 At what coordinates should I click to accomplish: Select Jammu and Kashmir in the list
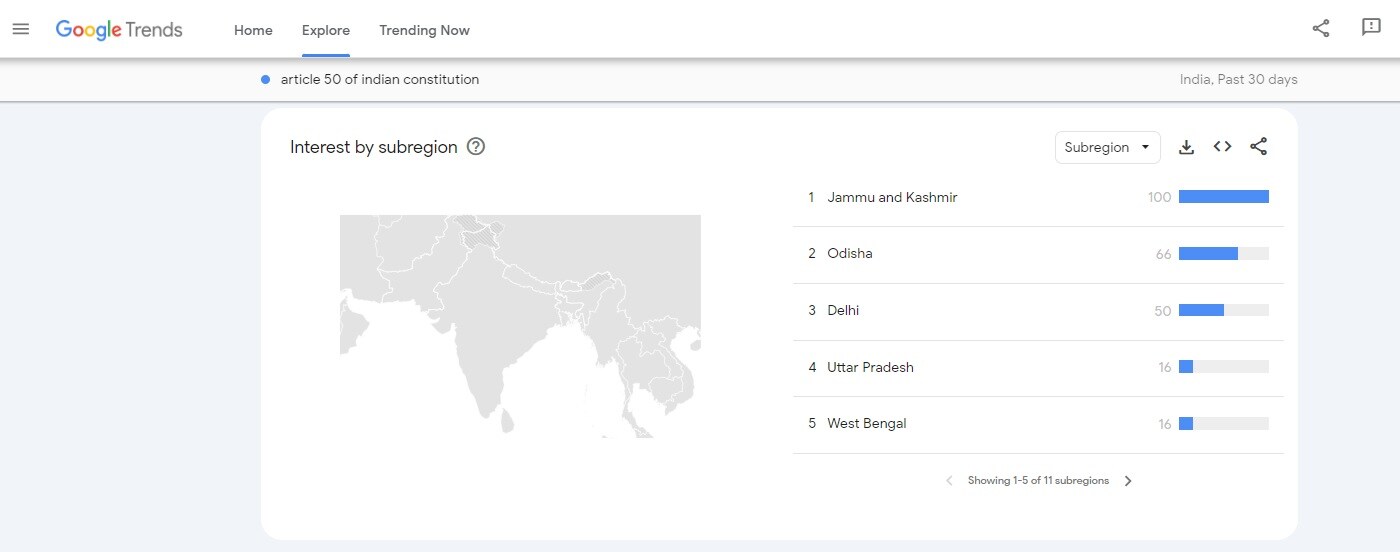[x=892, y=198]
